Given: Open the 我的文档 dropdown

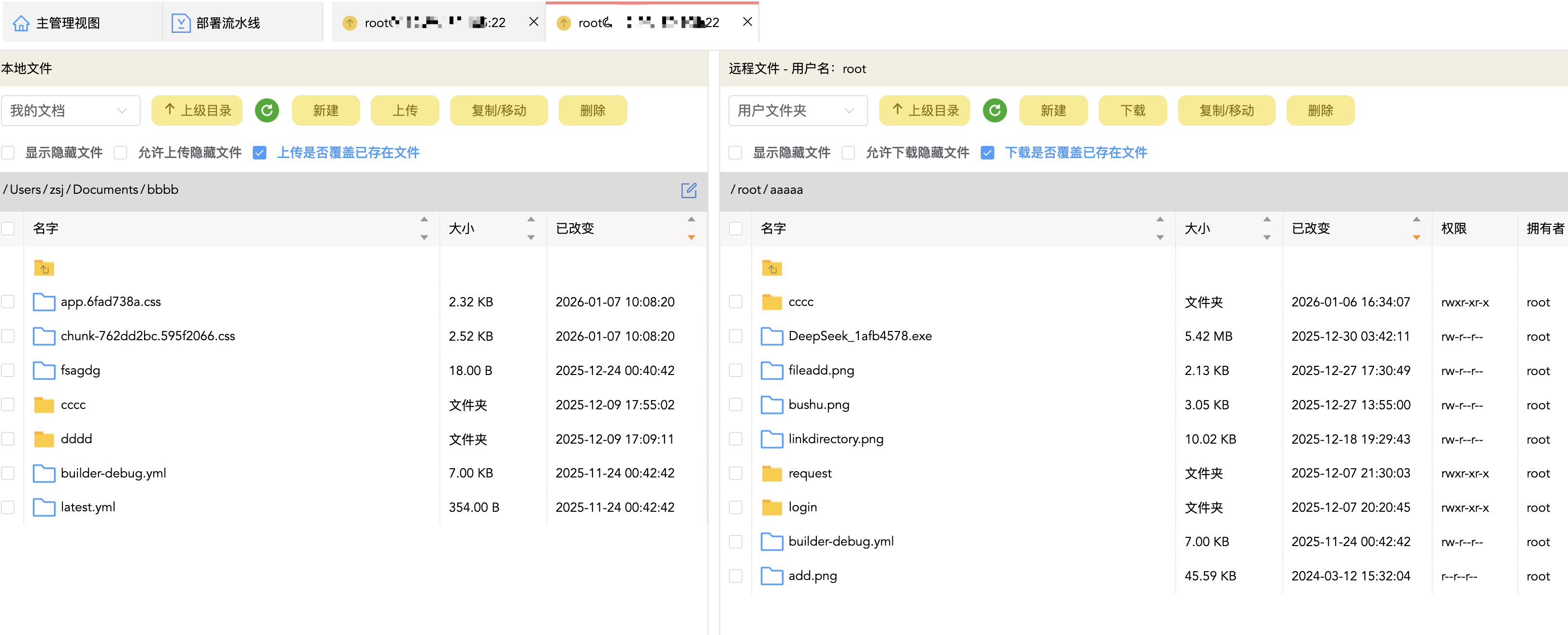Looking at the screenshot, I should (70, 110).
